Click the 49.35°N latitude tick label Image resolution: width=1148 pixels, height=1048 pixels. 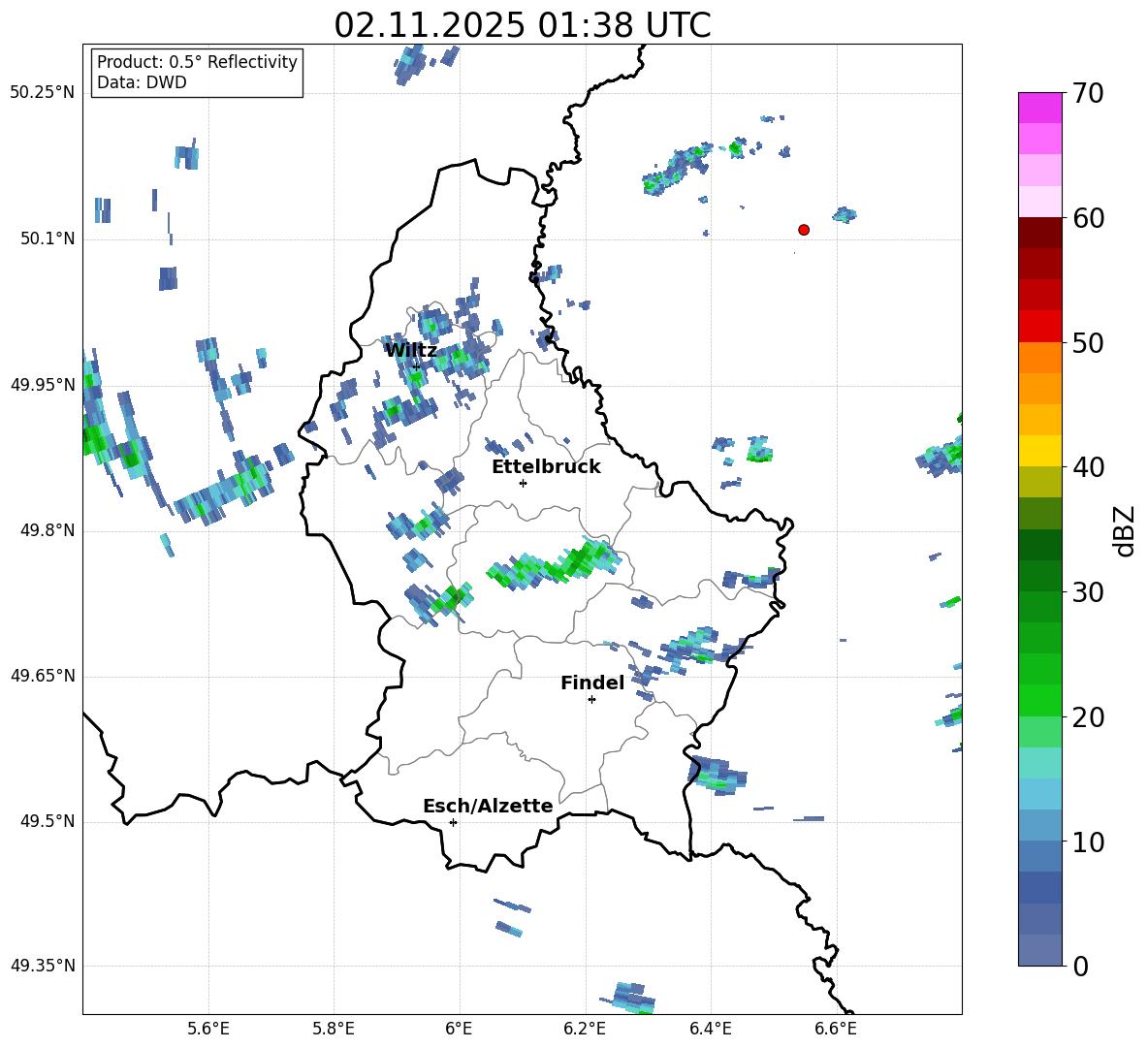(x=42, y=966)
